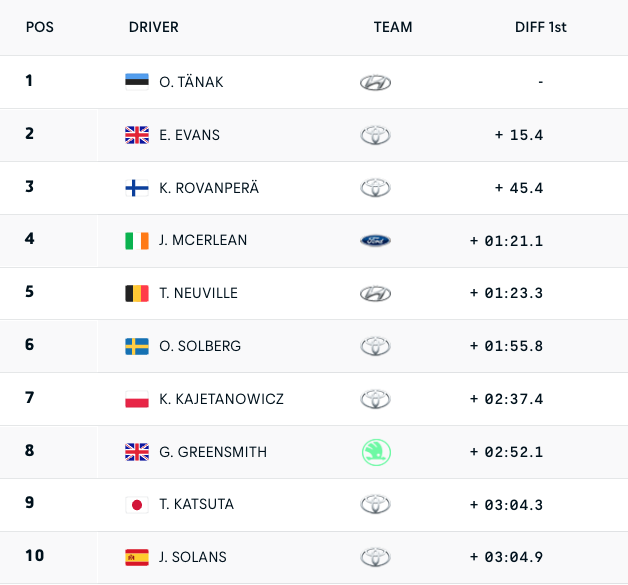
Task: Select driver name K. Kajetanowicz
Action: 221,399
